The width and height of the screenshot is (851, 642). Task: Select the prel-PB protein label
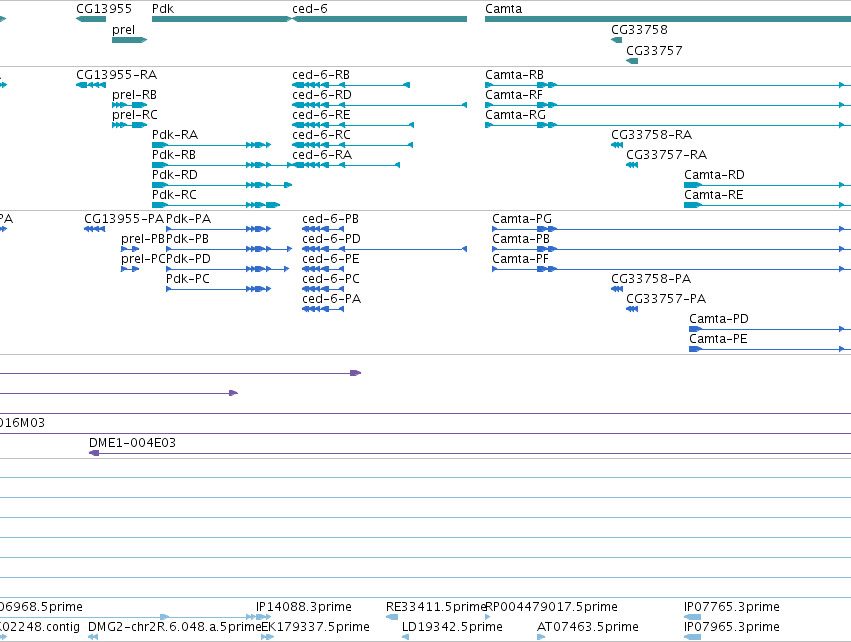tap(143, 239)
